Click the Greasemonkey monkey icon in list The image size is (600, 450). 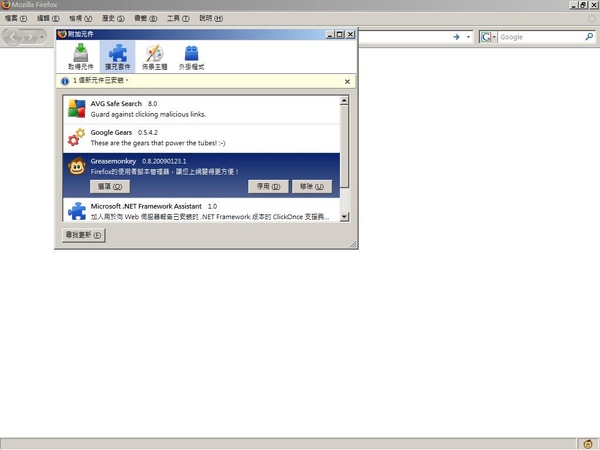(77, 166)
